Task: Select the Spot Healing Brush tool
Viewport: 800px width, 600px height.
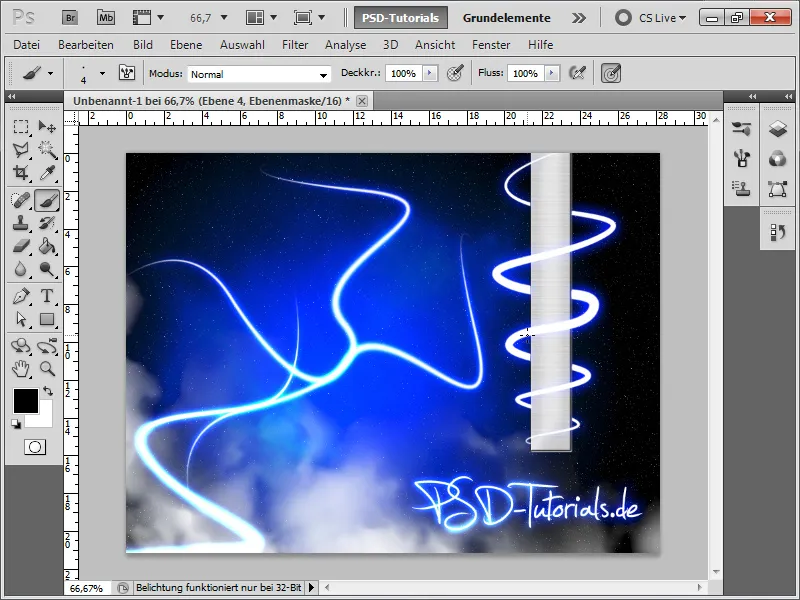Action: click(x=21, y=200)
